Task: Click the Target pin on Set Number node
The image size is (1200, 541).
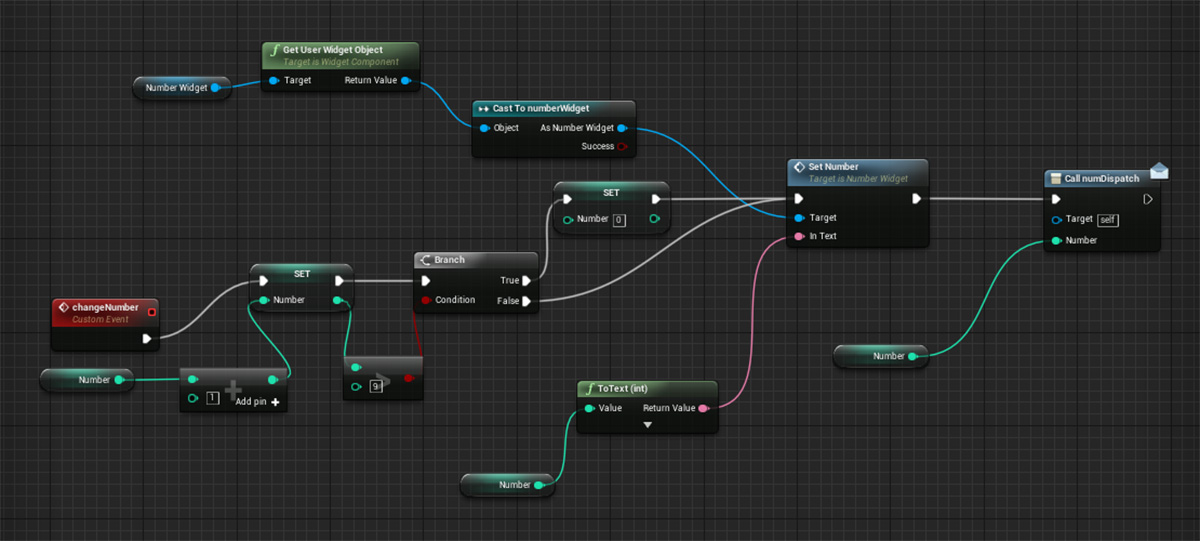Action: pos(798,217)
